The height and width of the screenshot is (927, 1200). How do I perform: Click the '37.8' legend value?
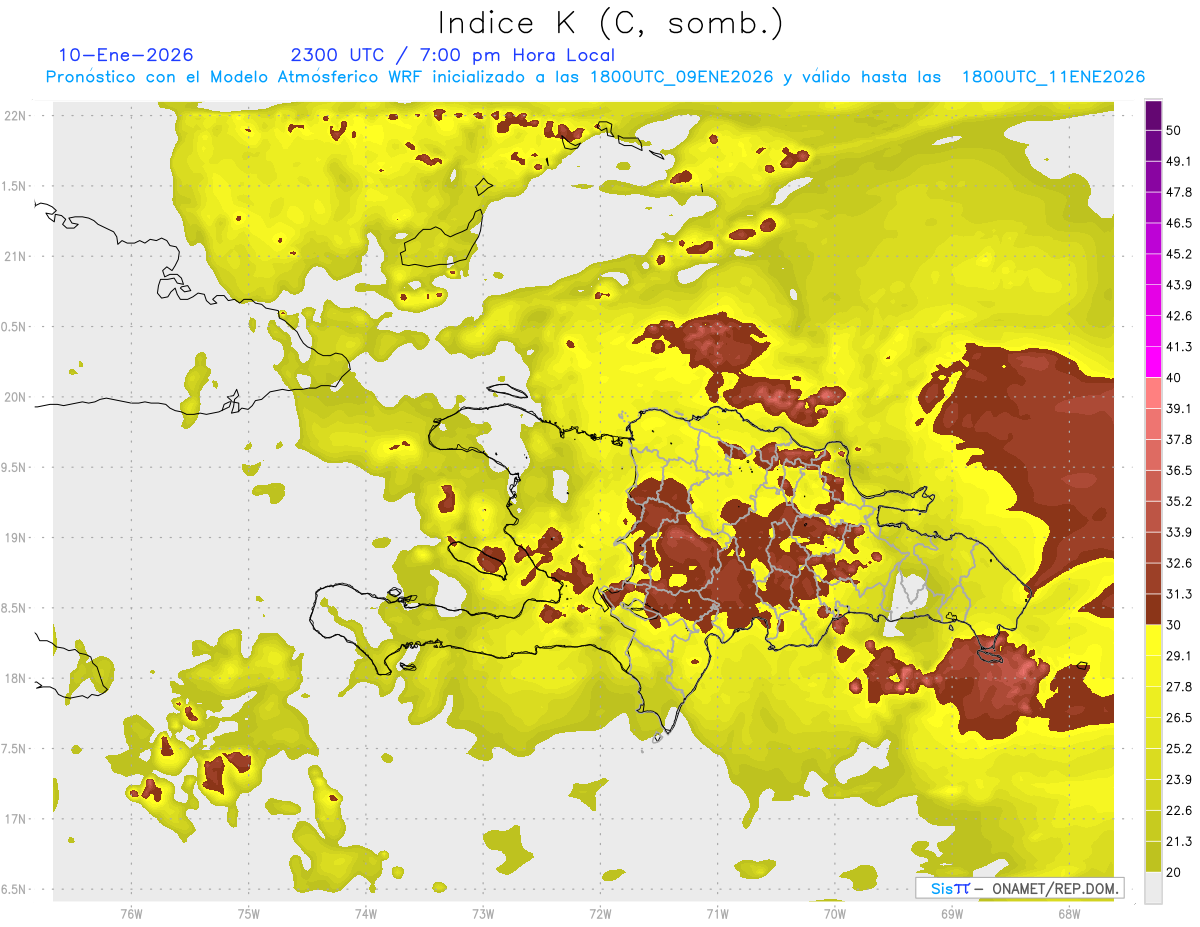(1179, 439)
